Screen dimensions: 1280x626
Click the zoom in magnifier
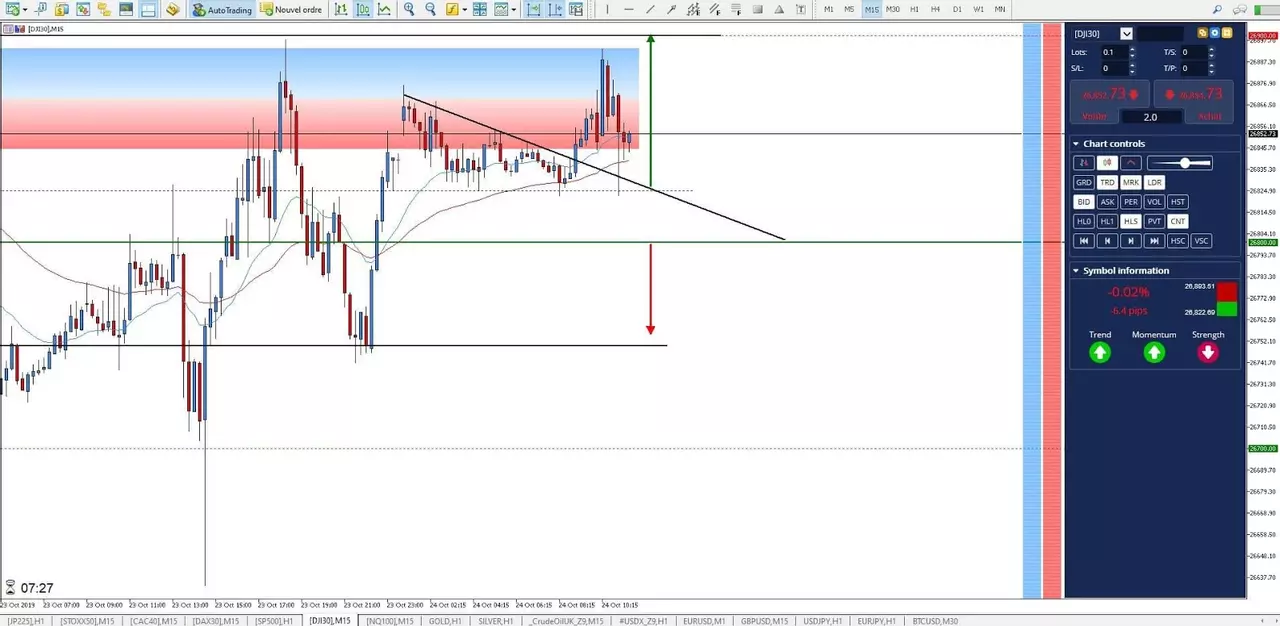tap(409, 9)
